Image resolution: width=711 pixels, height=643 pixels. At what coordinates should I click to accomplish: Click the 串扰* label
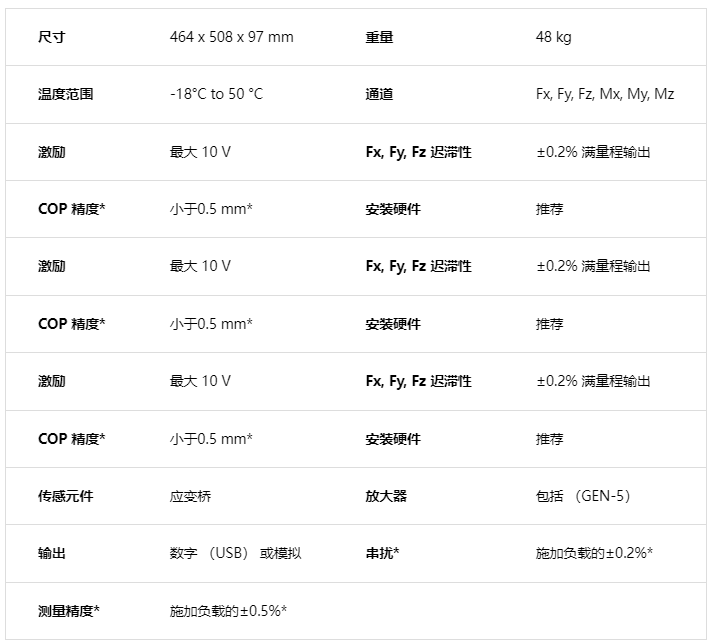[382, 553]
